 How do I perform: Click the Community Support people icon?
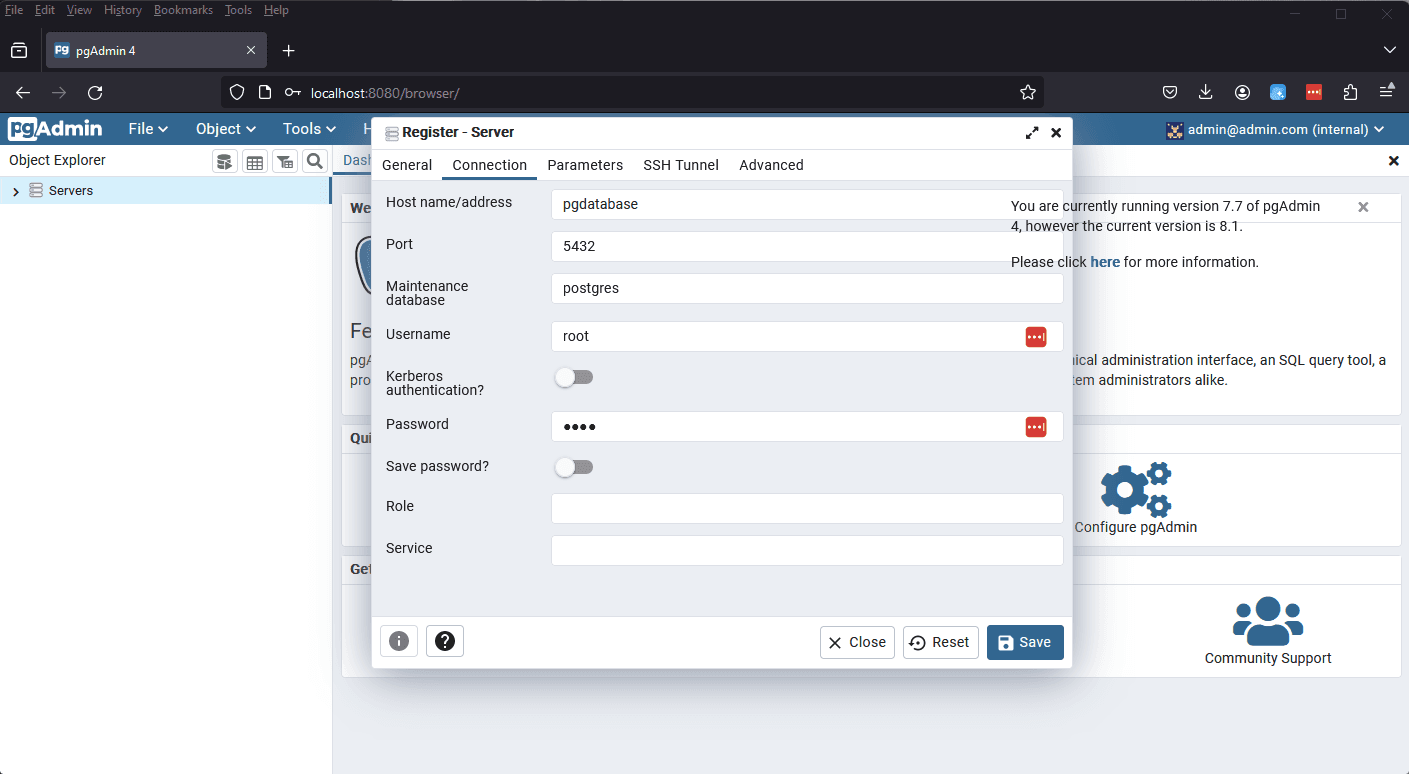coord(1268,620)
